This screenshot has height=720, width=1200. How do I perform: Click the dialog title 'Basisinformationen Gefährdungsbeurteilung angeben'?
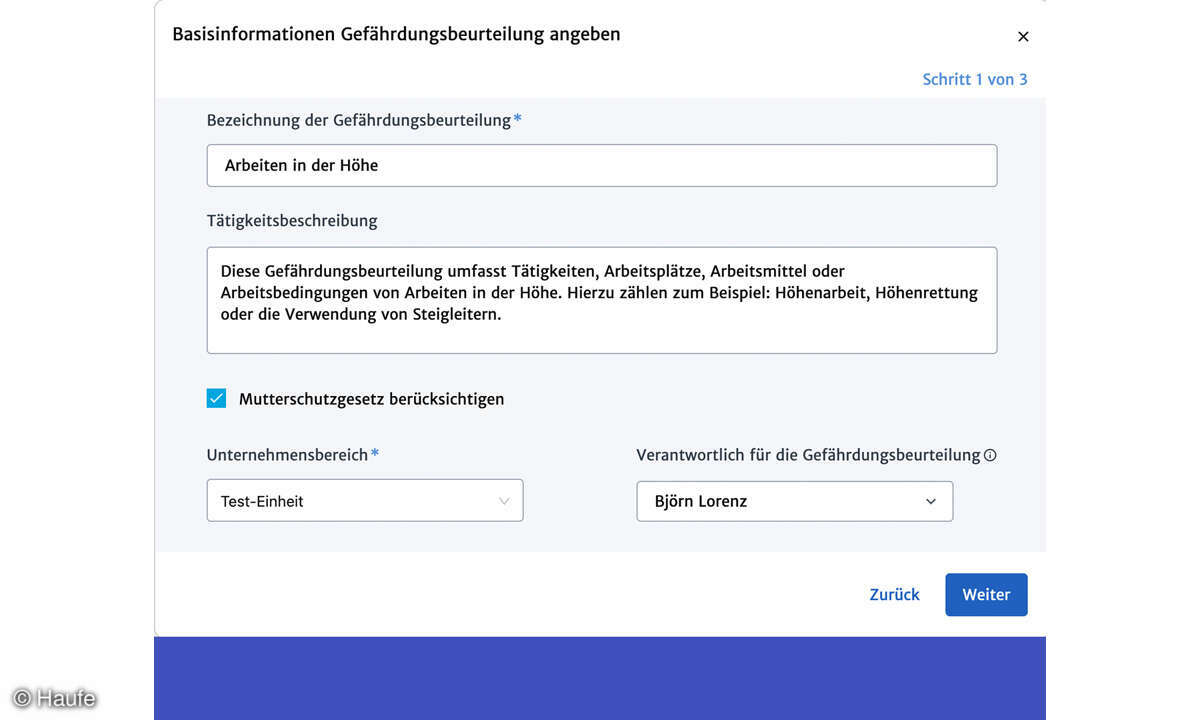[x=396, y=34]
